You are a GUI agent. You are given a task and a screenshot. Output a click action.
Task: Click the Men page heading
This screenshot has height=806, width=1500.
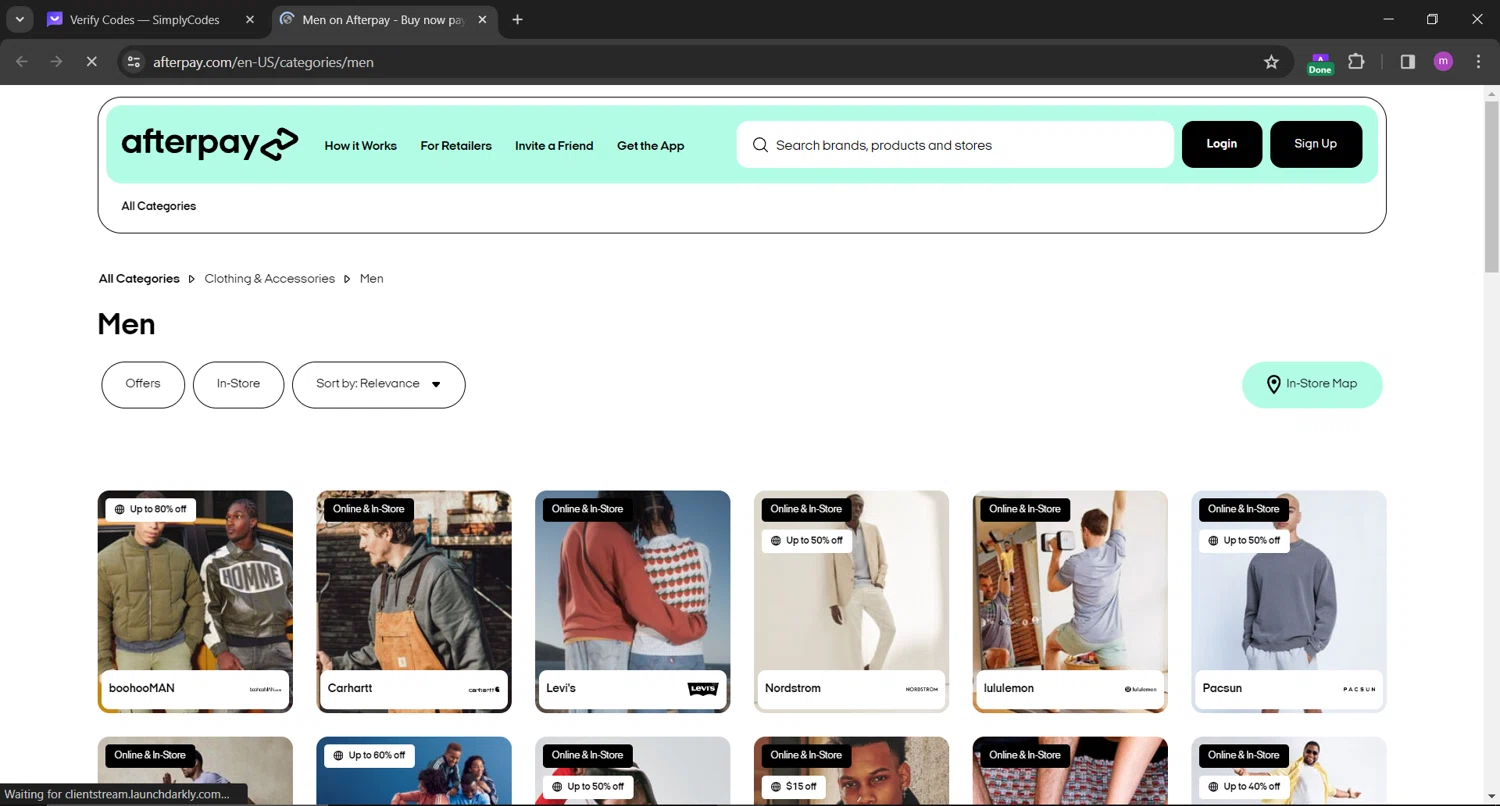tap(127, 324)
